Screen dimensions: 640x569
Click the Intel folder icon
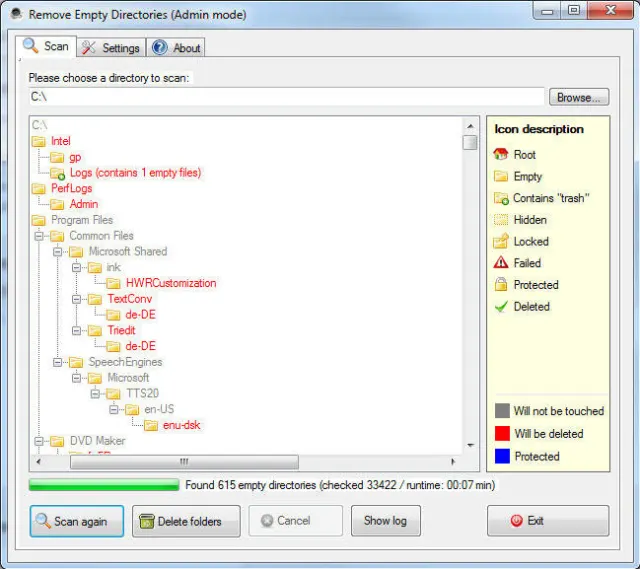click(39, 141)
